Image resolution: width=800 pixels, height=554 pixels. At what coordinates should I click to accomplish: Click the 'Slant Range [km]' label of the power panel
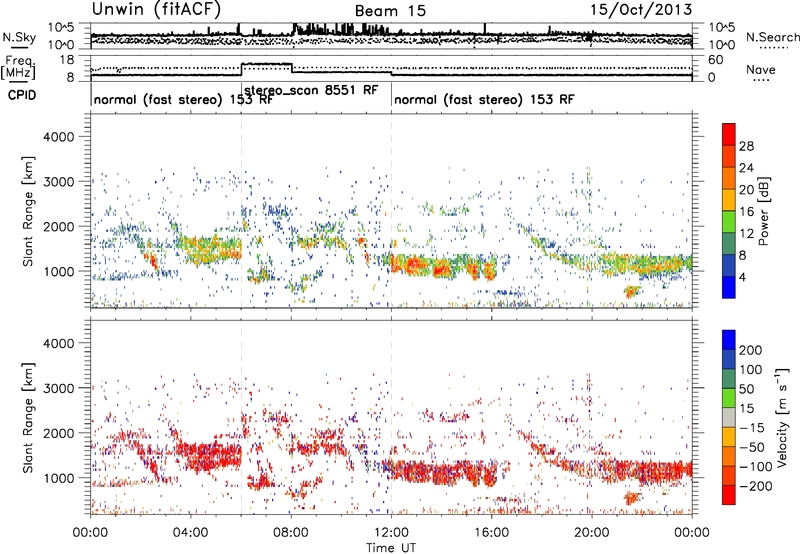click(28, 211)
